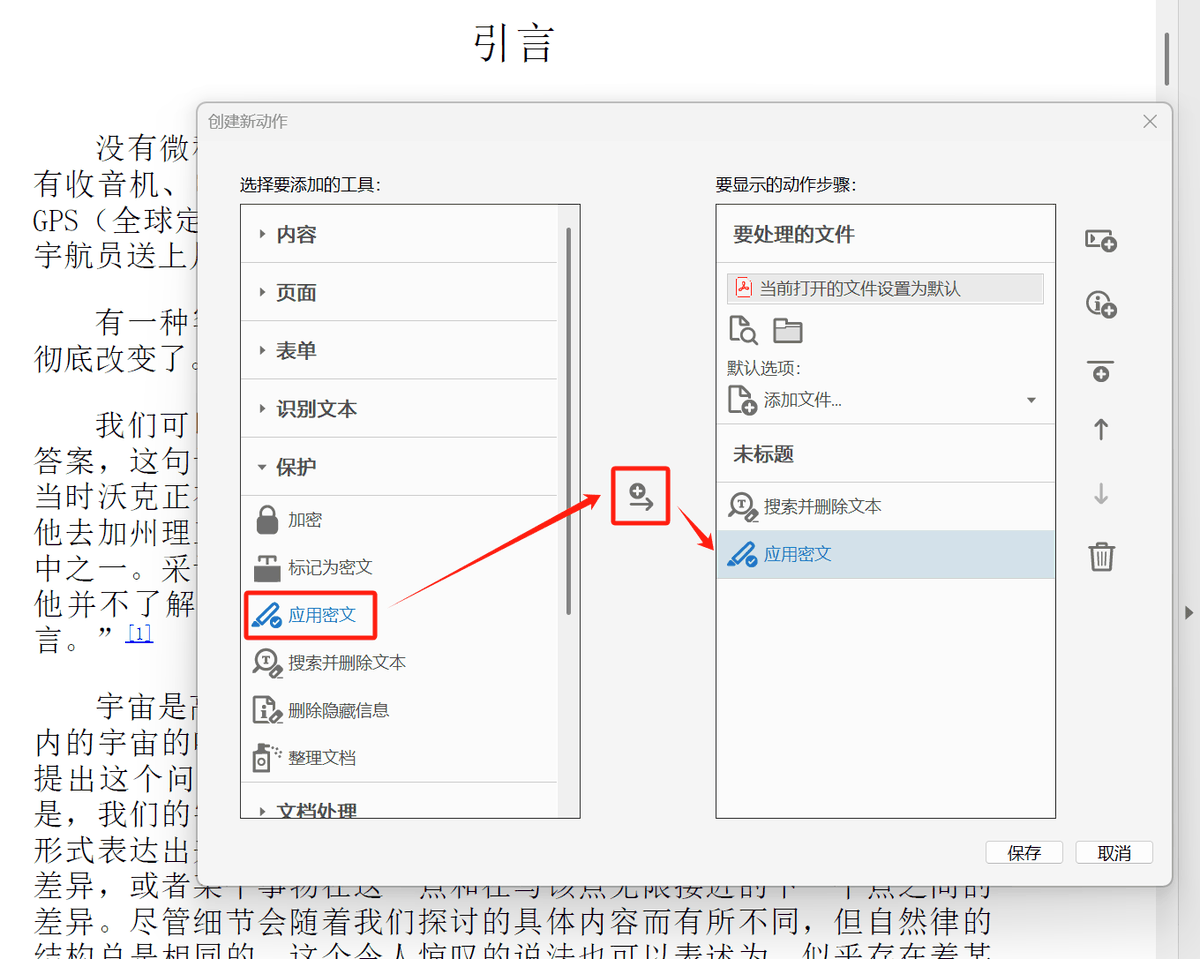
Task: Select the 整理文档 tool
Action: point(303,757)
